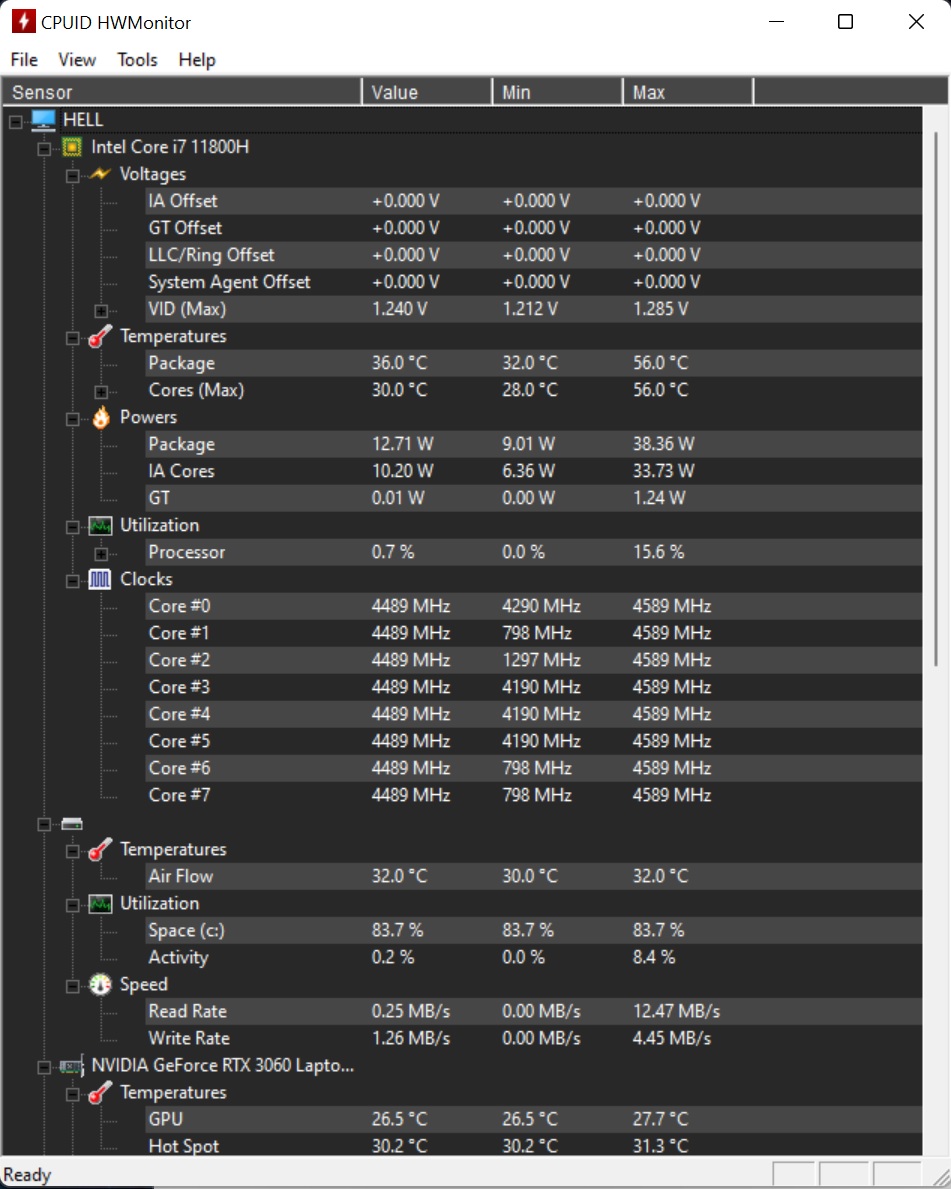Click the vertical scrollbar thumb
The height and width of the screenshot is (1189, 951).
pyautogui.click(x=936, y=399)
